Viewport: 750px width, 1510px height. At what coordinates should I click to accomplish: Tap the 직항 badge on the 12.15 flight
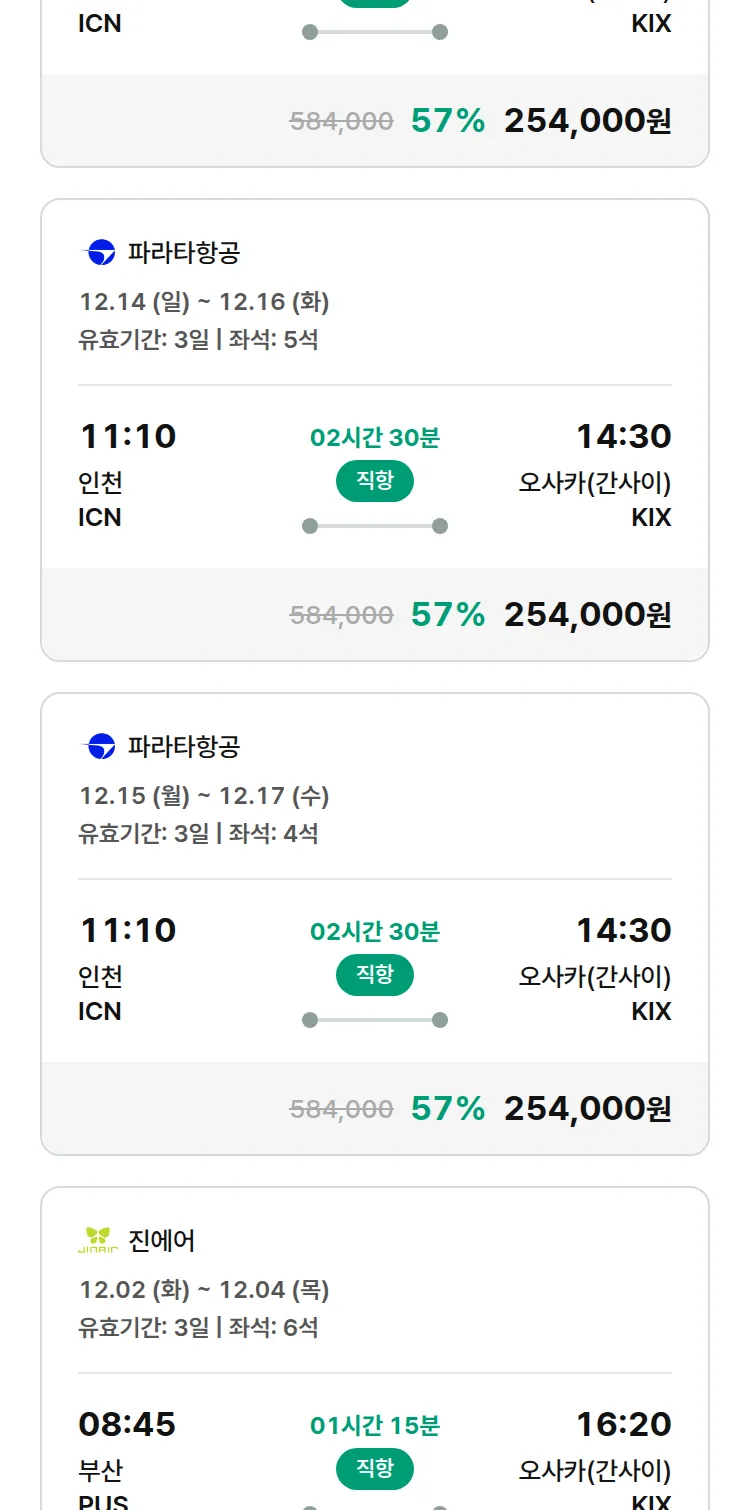point(375,975)
